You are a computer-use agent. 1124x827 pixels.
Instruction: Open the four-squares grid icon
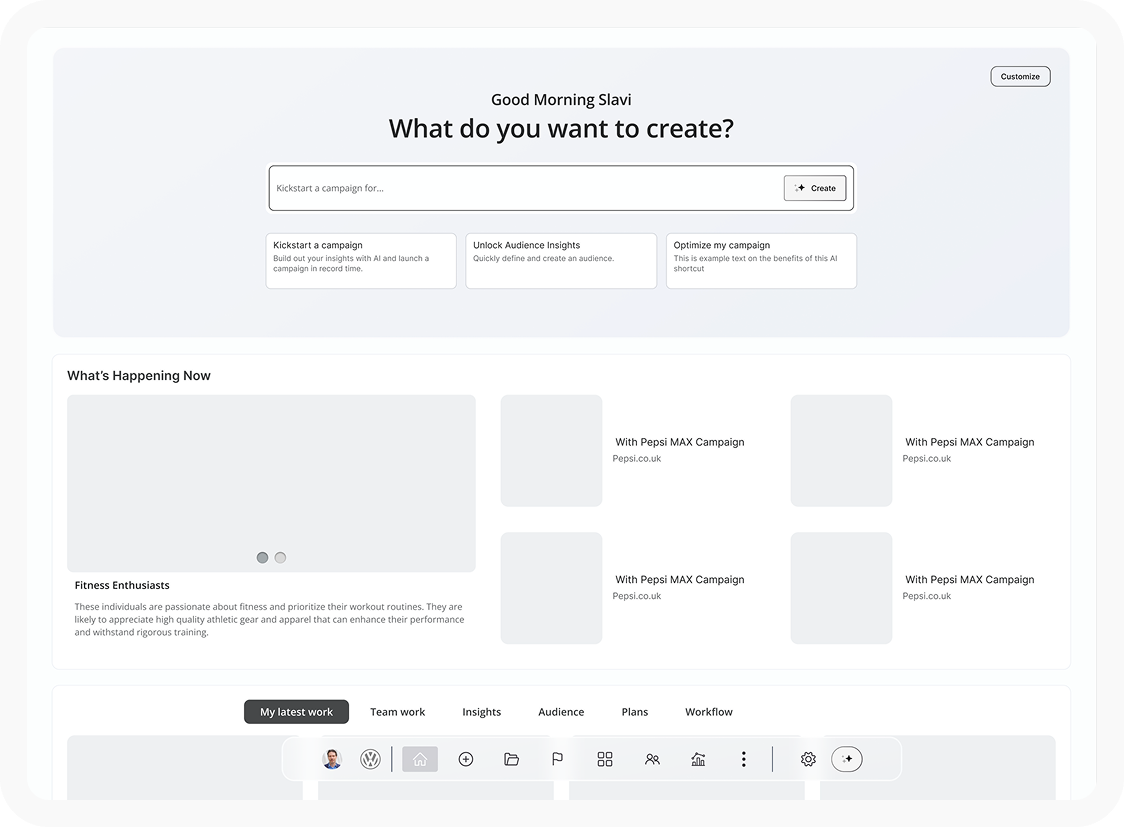pyautogui.click(x=605, y=759)
